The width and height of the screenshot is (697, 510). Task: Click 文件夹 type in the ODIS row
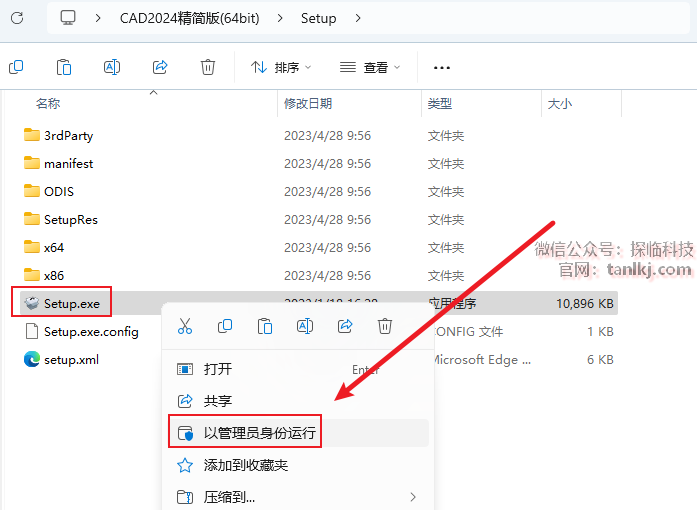[446, 192]
